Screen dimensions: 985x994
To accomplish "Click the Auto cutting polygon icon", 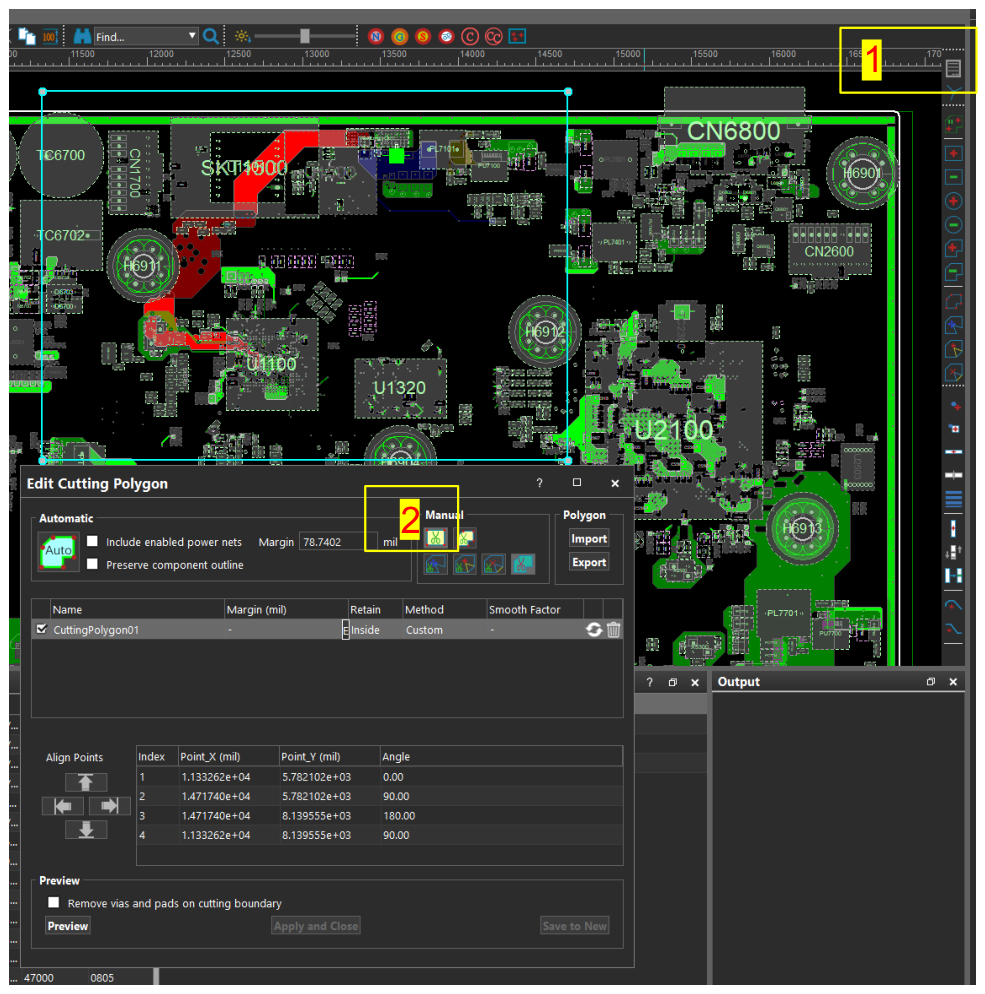I will point(58,551).
